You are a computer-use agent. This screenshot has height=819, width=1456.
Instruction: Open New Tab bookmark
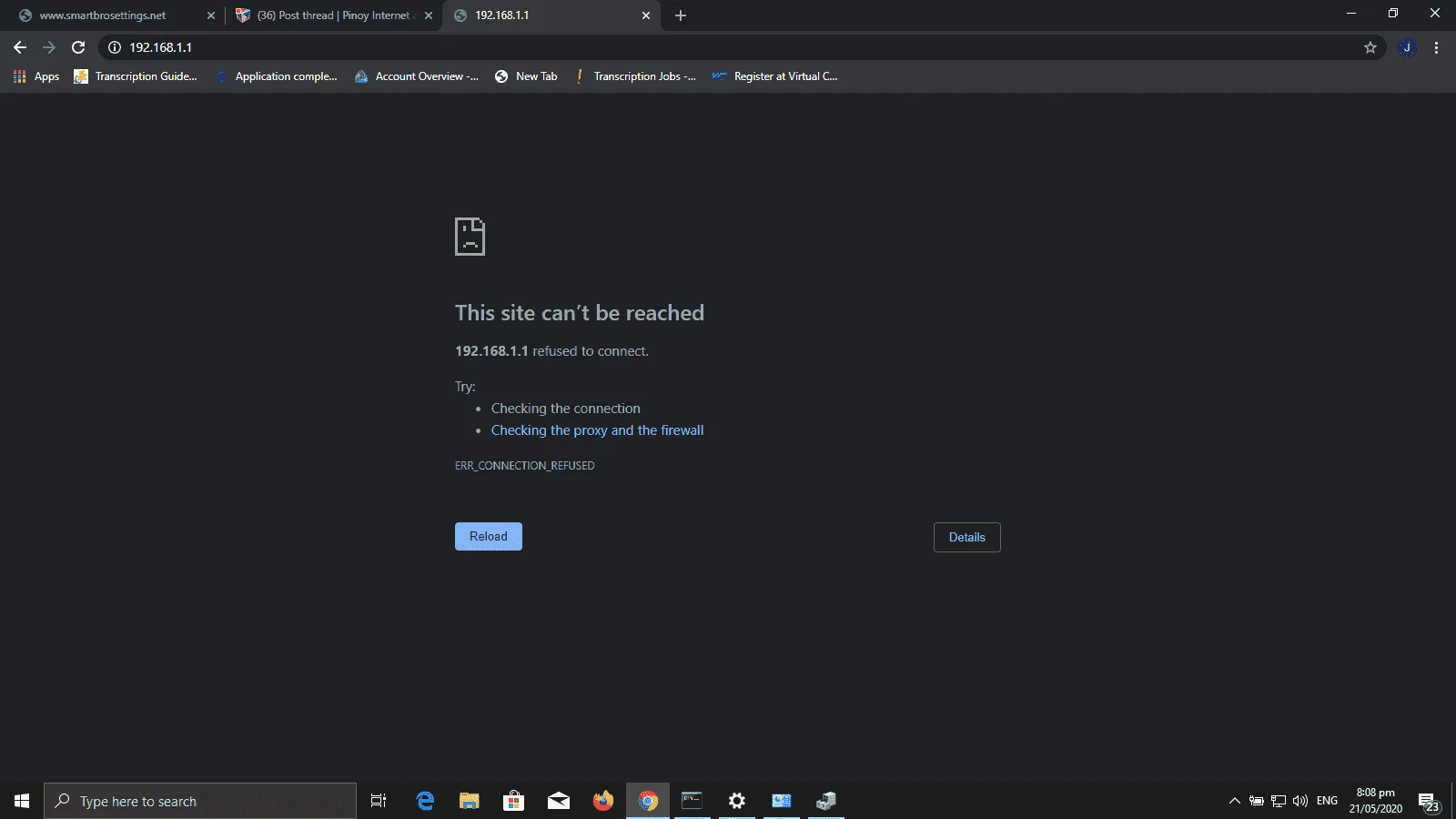[x=526, y=76]
